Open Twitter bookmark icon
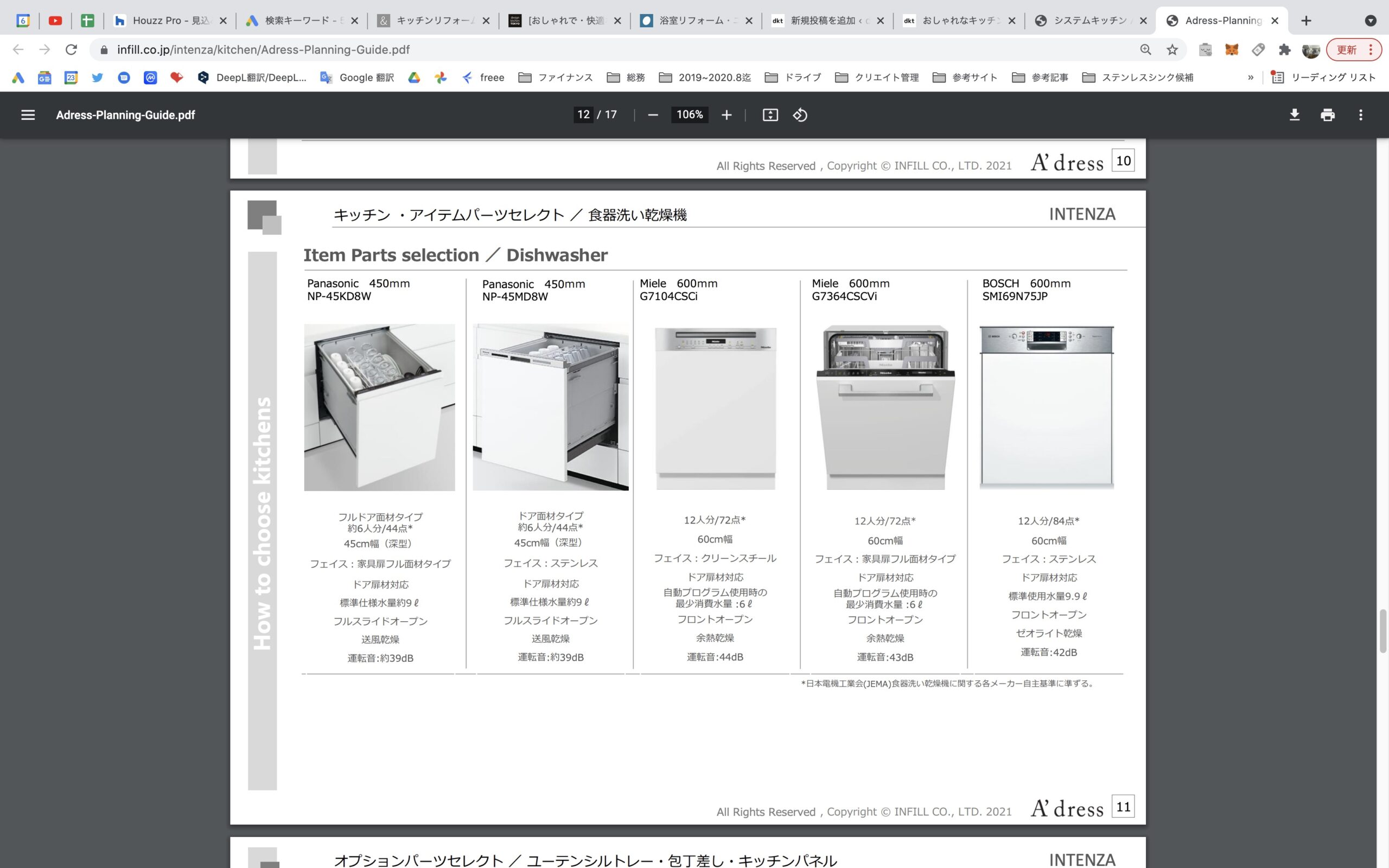 (x=98, y=78)
